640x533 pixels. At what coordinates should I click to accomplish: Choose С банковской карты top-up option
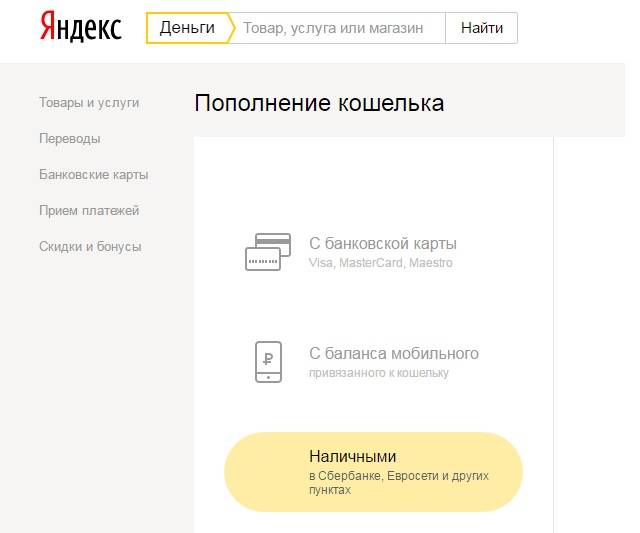click(x=383, y=243)
